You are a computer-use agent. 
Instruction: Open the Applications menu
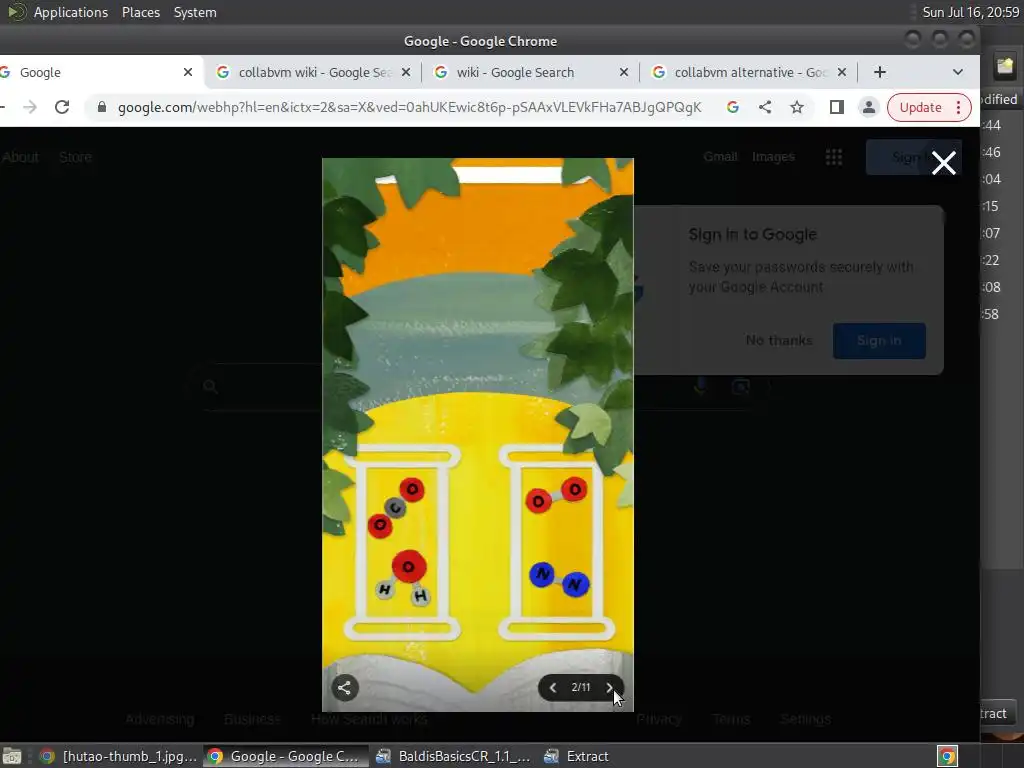click(x=71, y=12)
